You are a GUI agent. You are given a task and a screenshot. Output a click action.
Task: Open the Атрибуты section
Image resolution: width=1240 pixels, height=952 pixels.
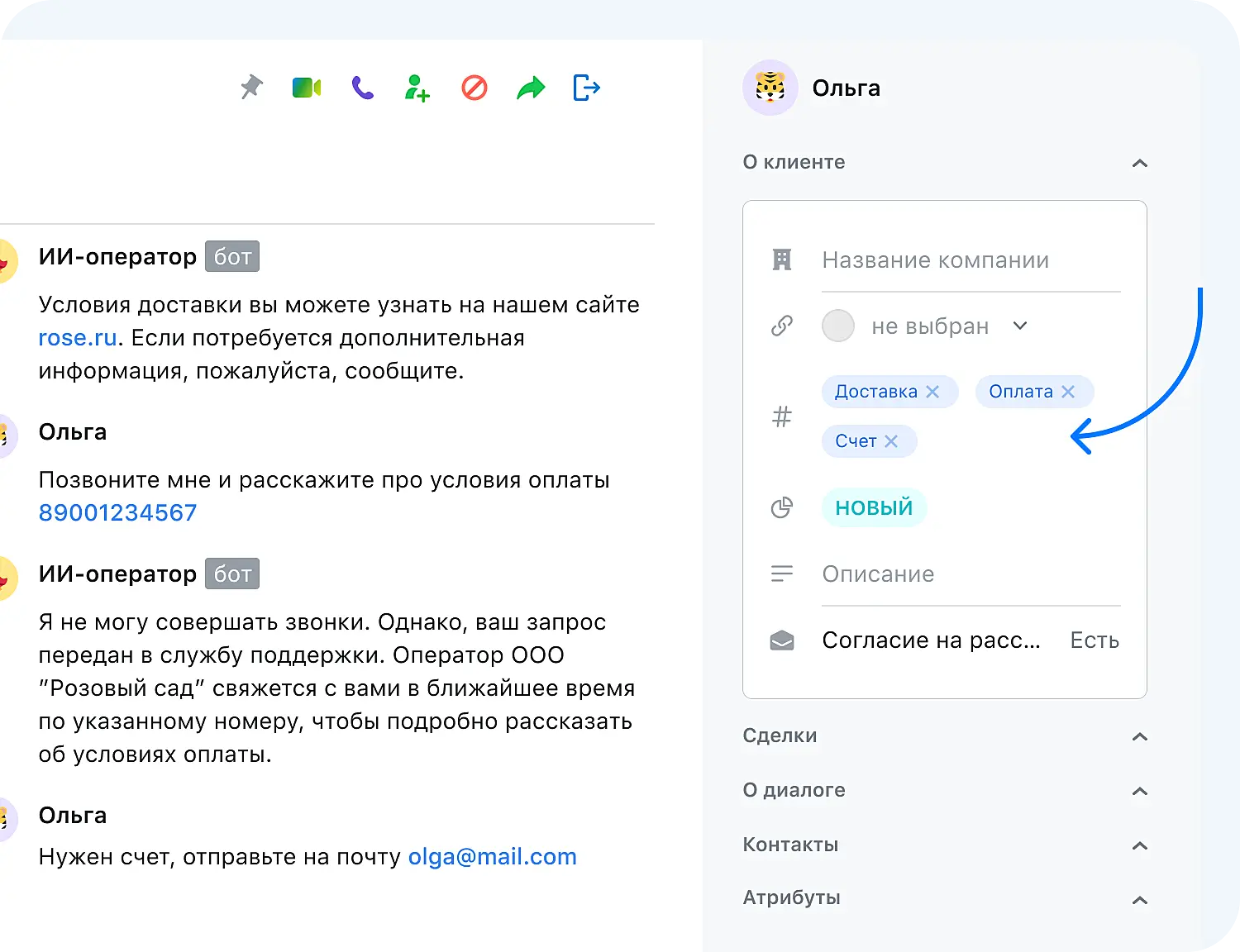tap(1139, 900)
